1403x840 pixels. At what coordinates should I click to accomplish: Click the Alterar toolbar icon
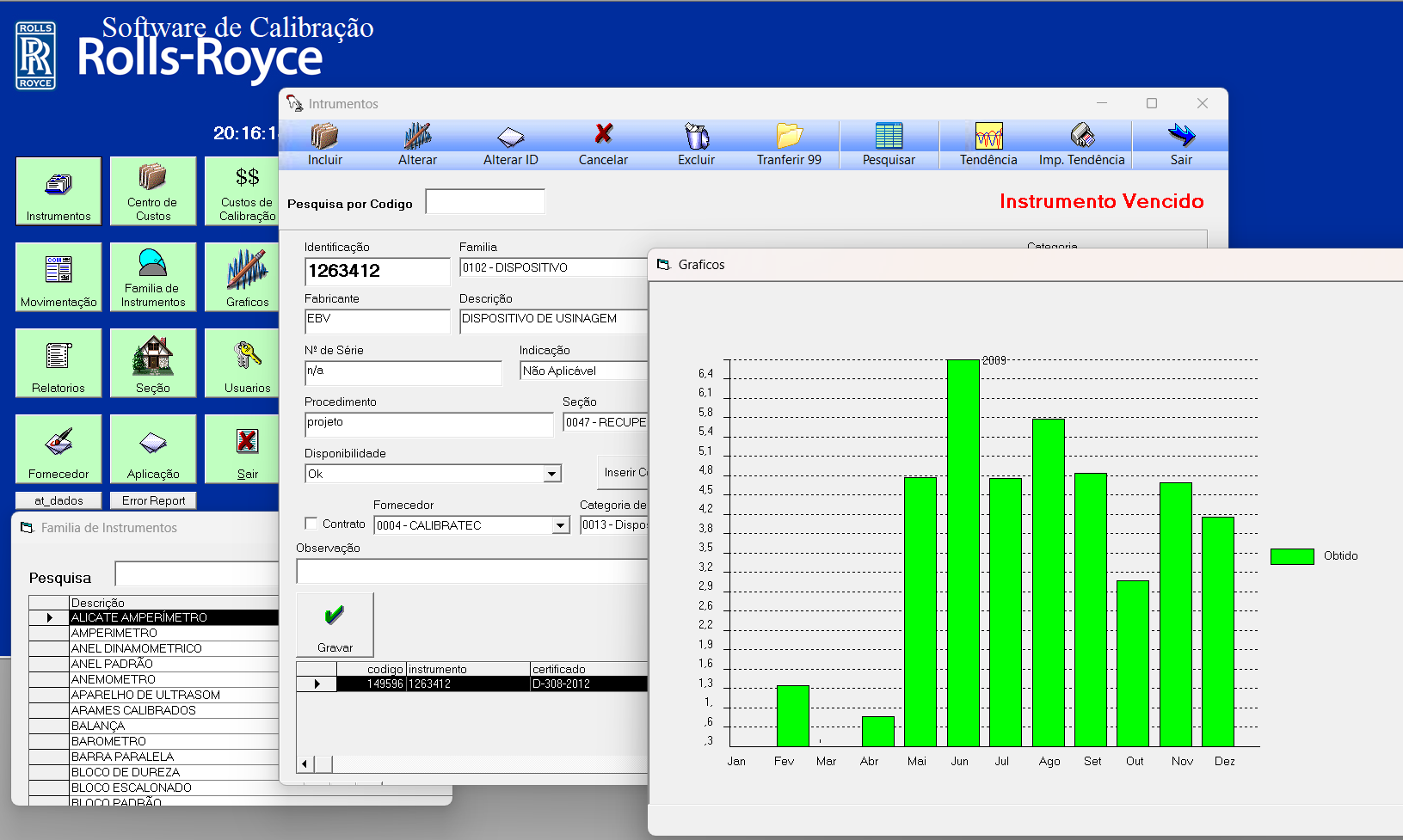click(417, 137)
